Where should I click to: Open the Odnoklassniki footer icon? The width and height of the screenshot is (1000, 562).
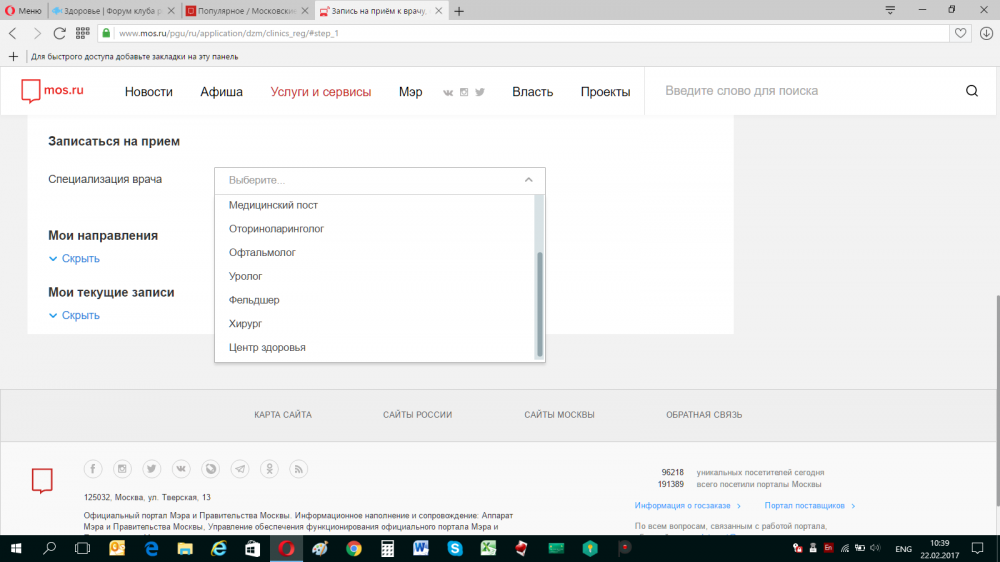pos(269,469)
